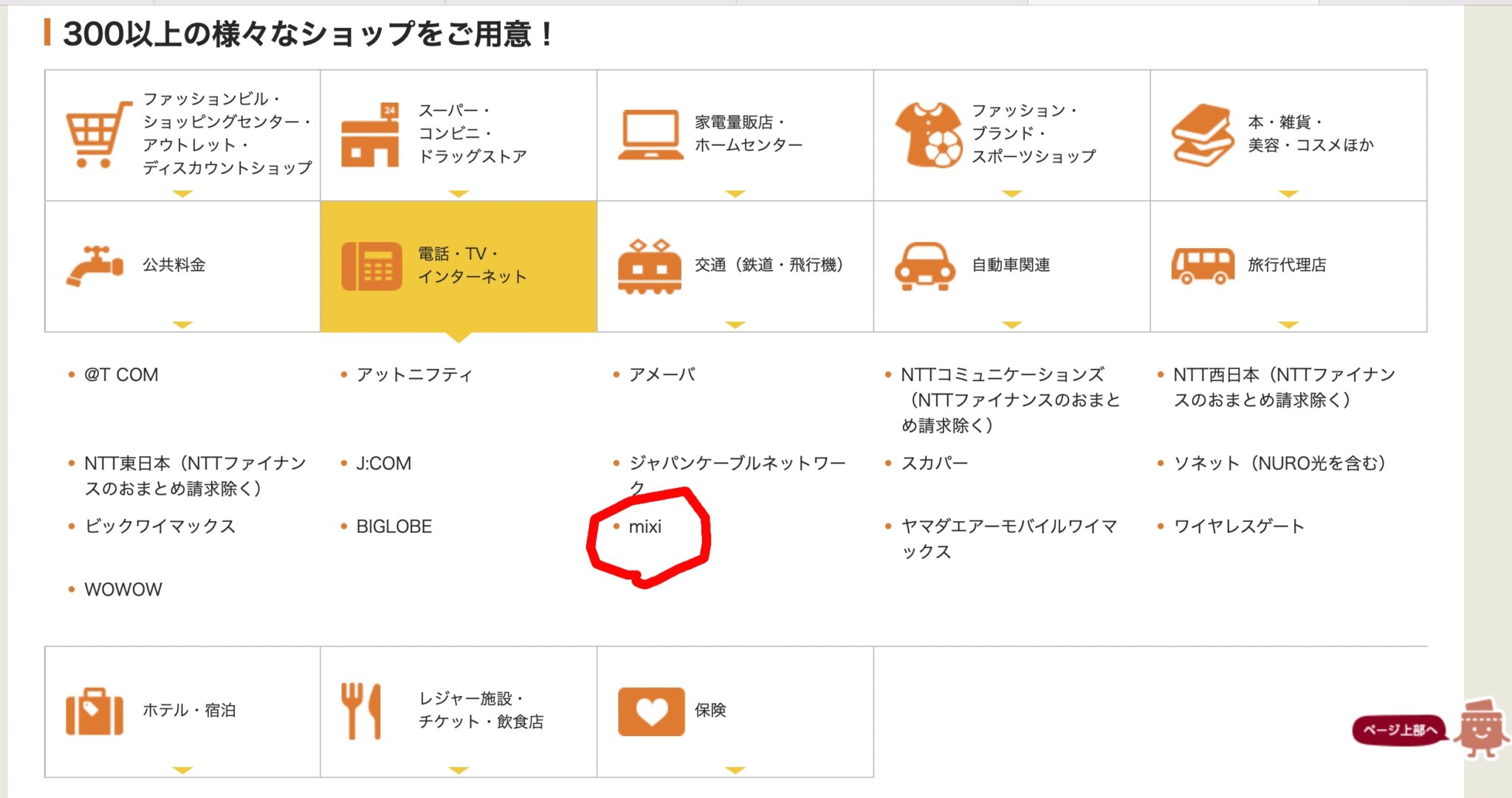Click the suitcase hotel icon
Viewport: 1512px width, 798px height.
pyautogui.click(x=94, y=712)
